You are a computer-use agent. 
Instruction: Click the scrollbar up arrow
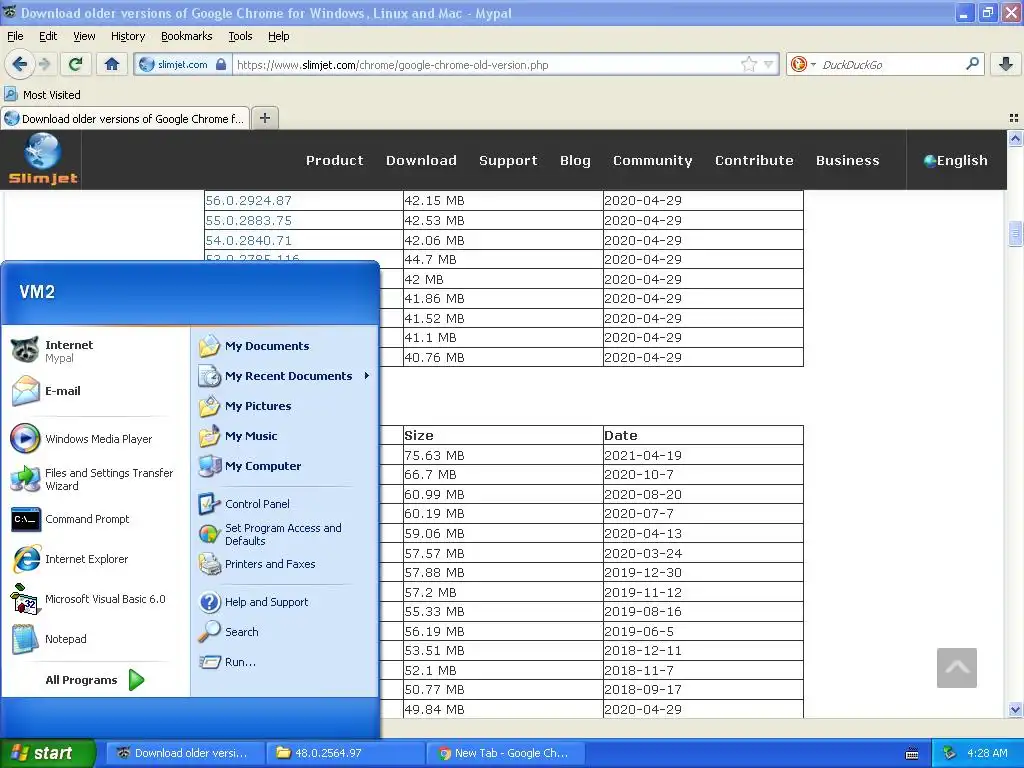coord(1015,138)
